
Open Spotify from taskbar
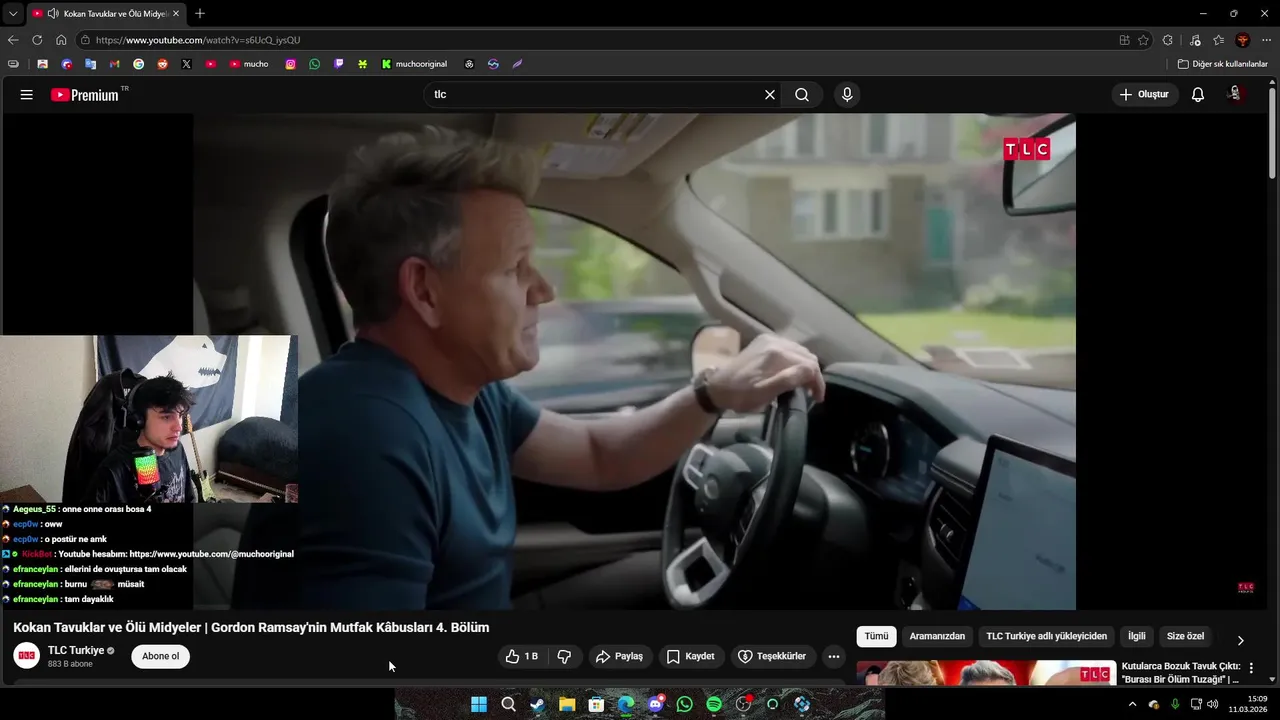point(714,704)
